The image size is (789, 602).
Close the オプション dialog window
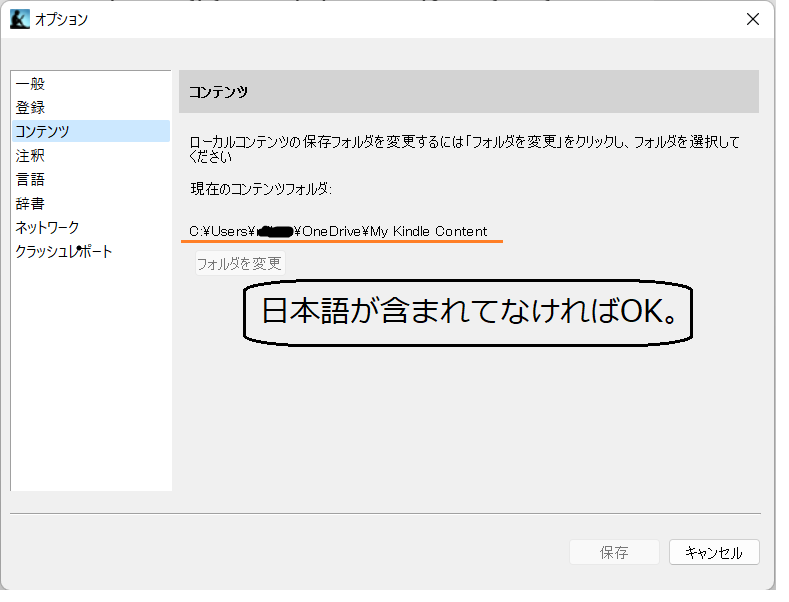pos(752,19)
